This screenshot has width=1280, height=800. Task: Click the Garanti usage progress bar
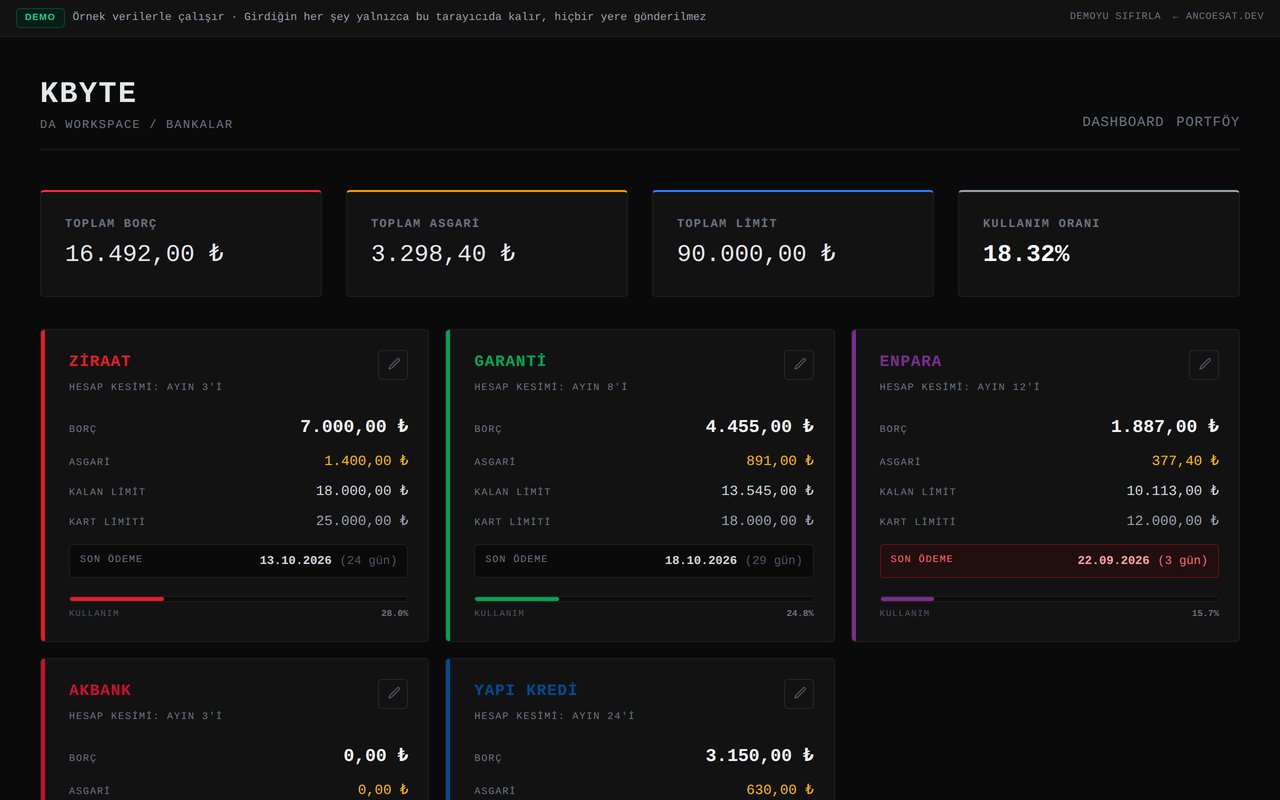click(644, 599)
